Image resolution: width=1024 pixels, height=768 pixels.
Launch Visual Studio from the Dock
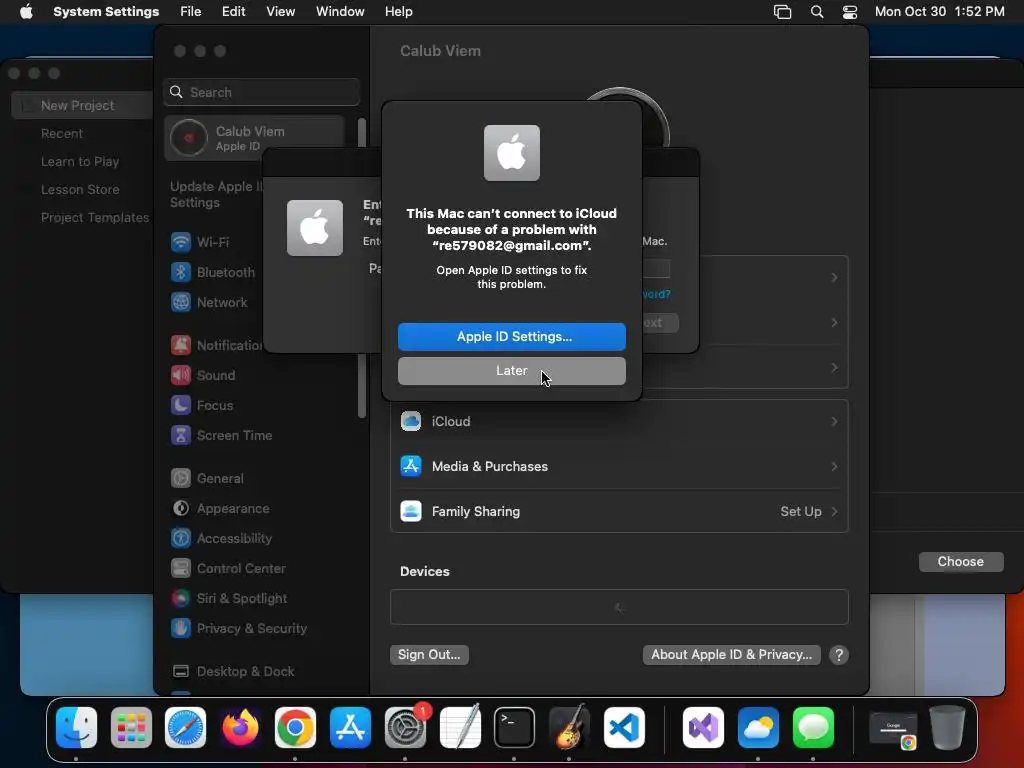click(x=703, y=727)
